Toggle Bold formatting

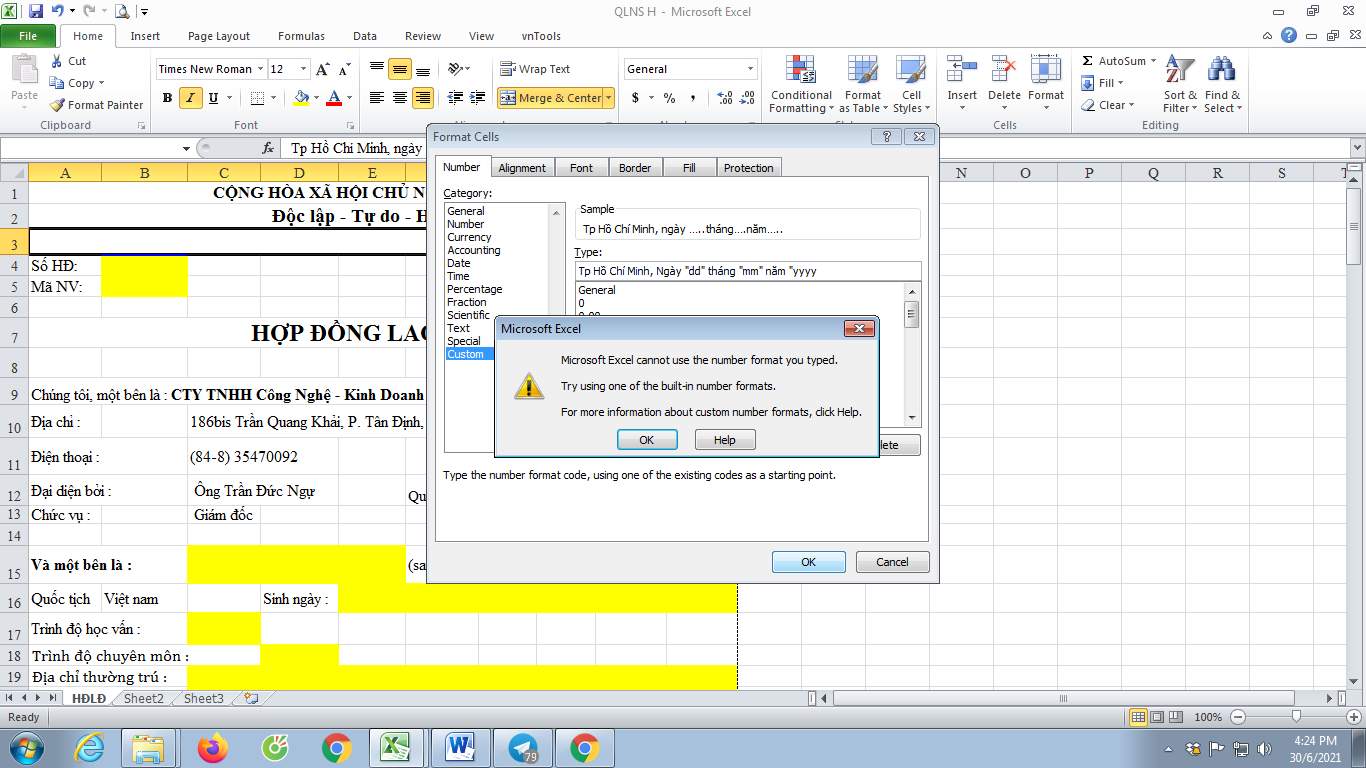pyautogui.click(x=166, y=98)
